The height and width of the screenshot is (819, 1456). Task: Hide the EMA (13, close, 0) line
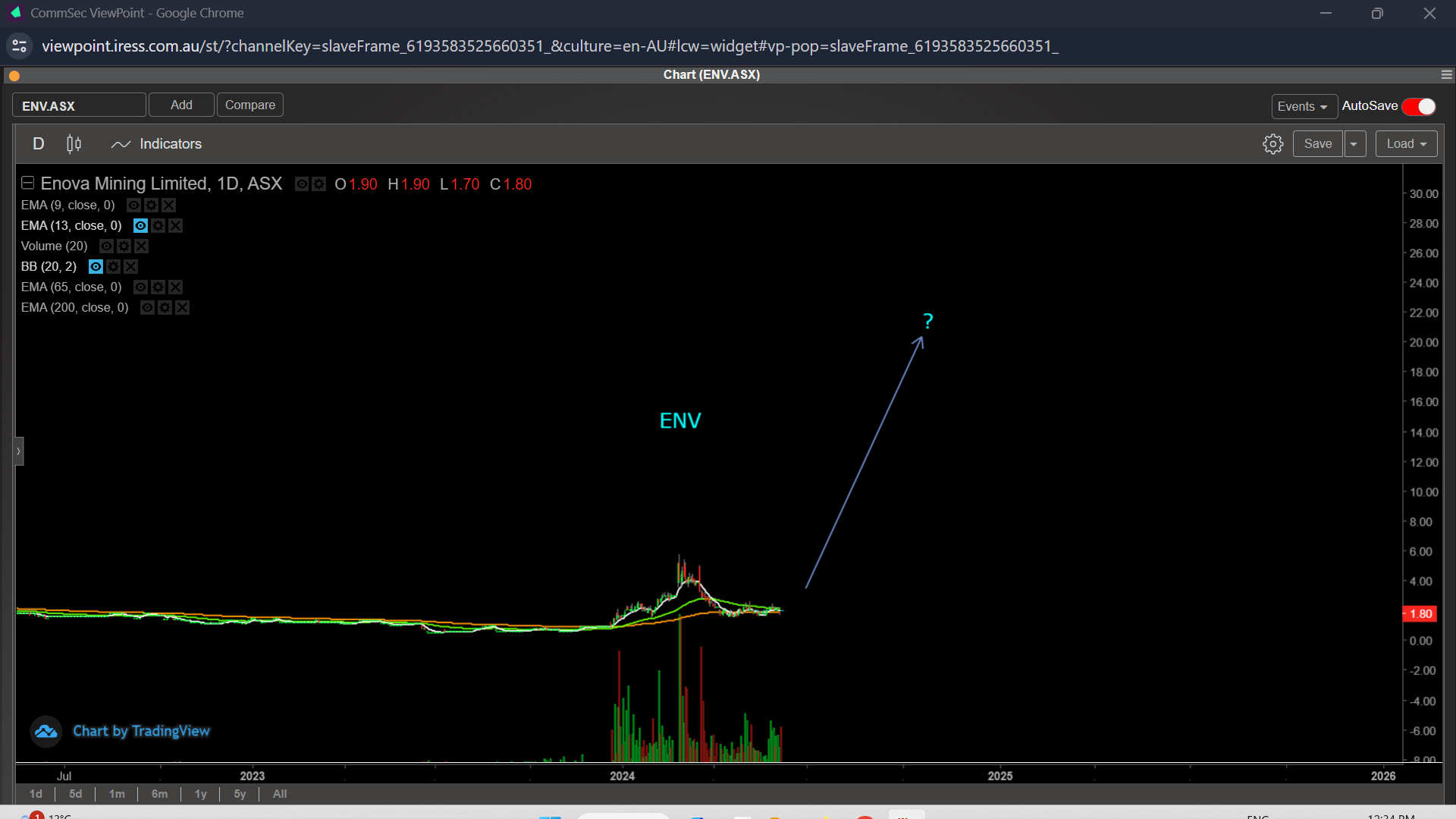tap(140, 225)
